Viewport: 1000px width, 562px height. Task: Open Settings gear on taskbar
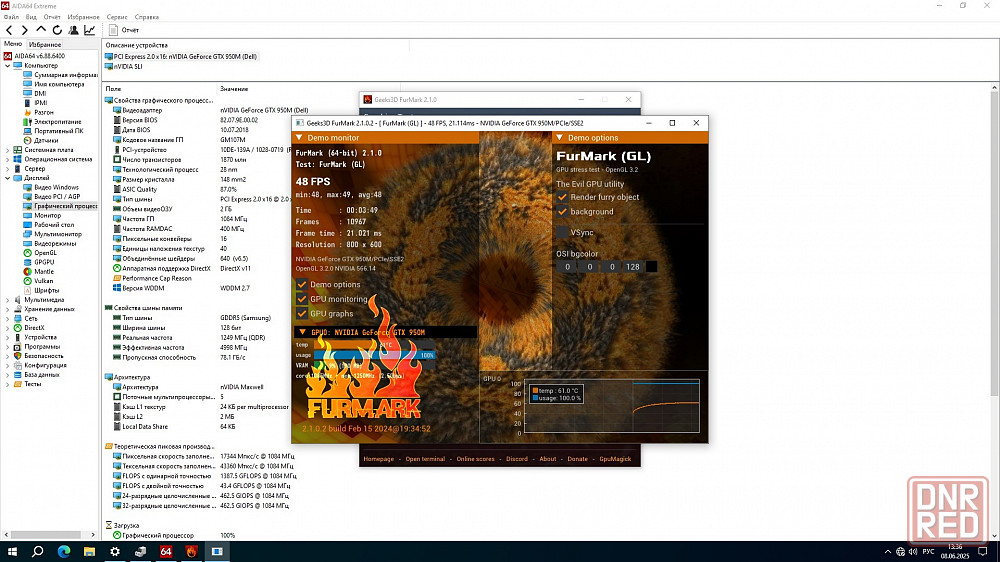(115, 552)
